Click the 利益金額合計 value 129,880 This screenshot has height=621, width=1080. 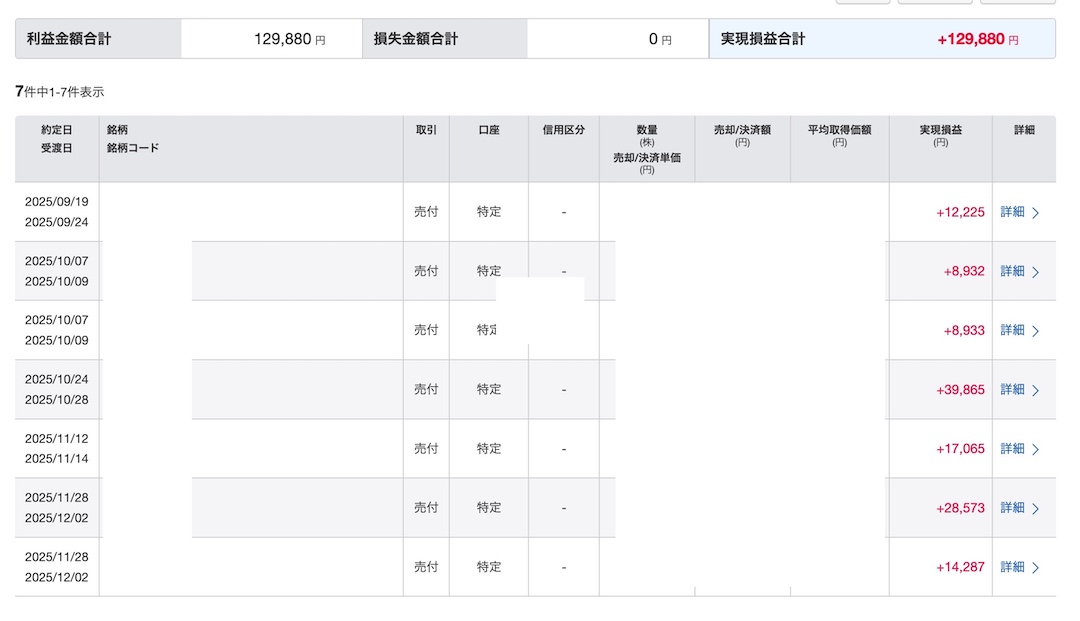pyautogui.click(x=283, y=39)
